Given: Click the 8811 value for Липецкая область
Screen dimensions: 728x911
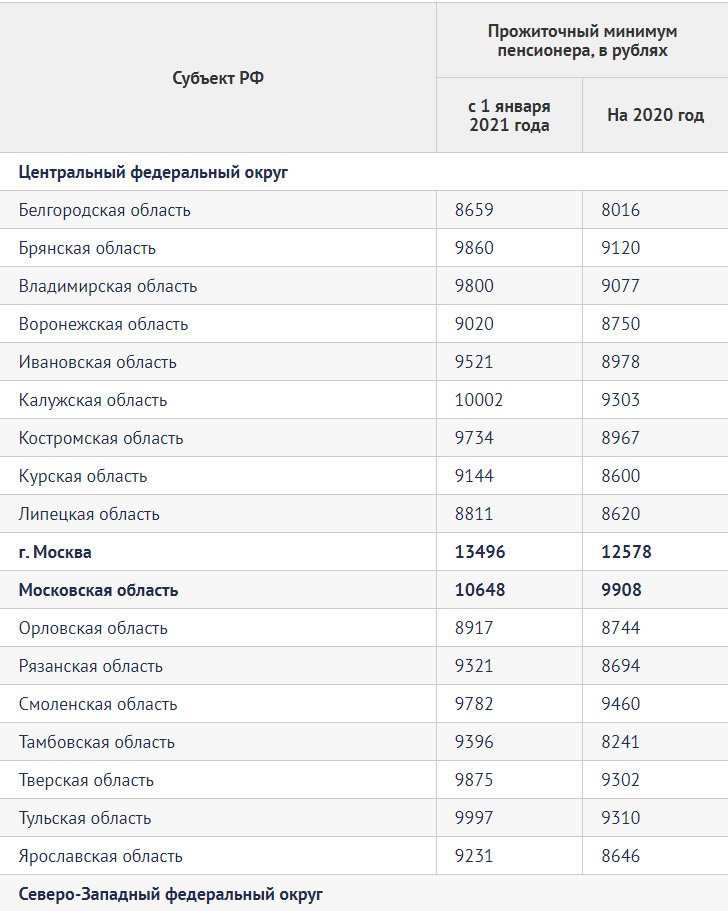Looking at the screenshot, I should coord(474,514).
